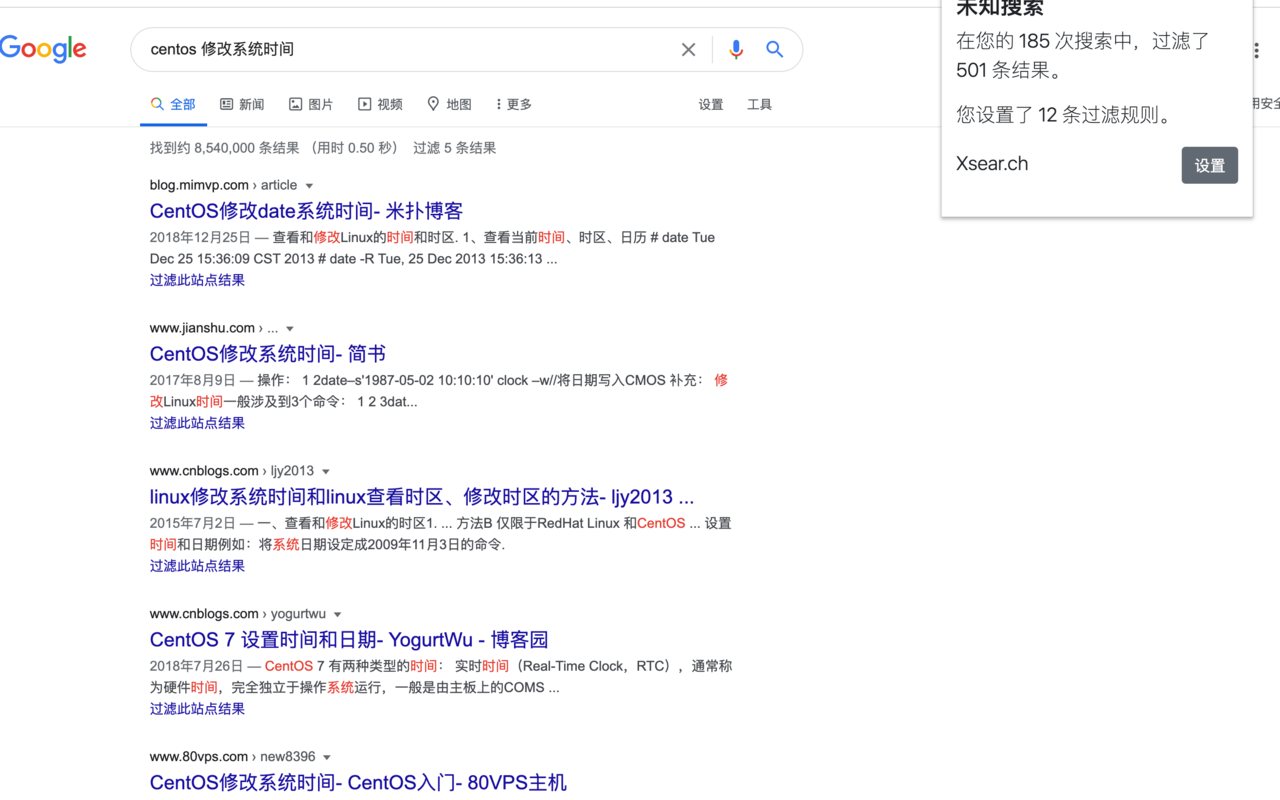The image size is (1280, 800).
Task: Open result 'CentOS修改date系统时间- 米扑博客'
Action: (306, 211)
